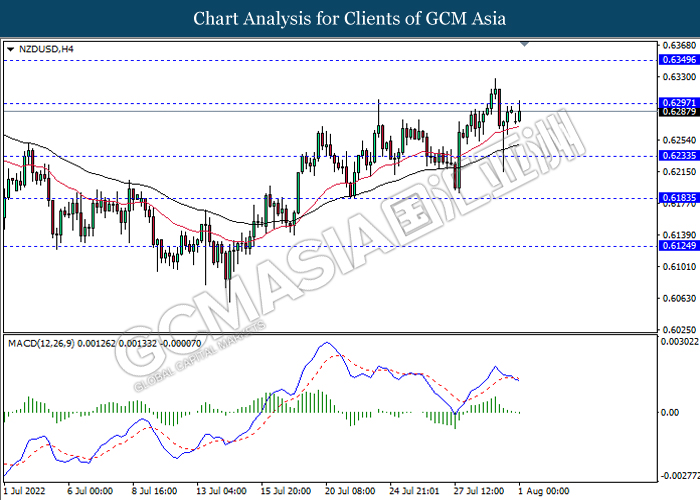Click the NZDUSD,H4 symbol dropdown triangle
The height and width of the screenshot is (500, 700).
(11, 50)
